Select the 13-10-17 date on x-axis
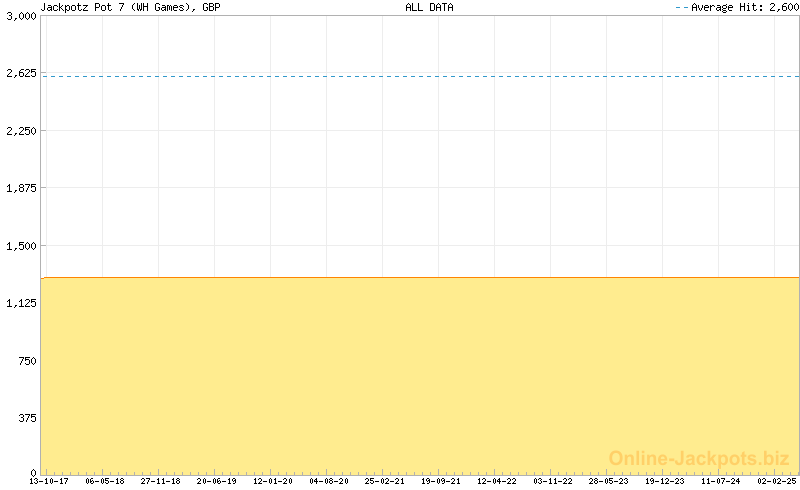This screenshot has height=490, width=800. click(48, 481)
